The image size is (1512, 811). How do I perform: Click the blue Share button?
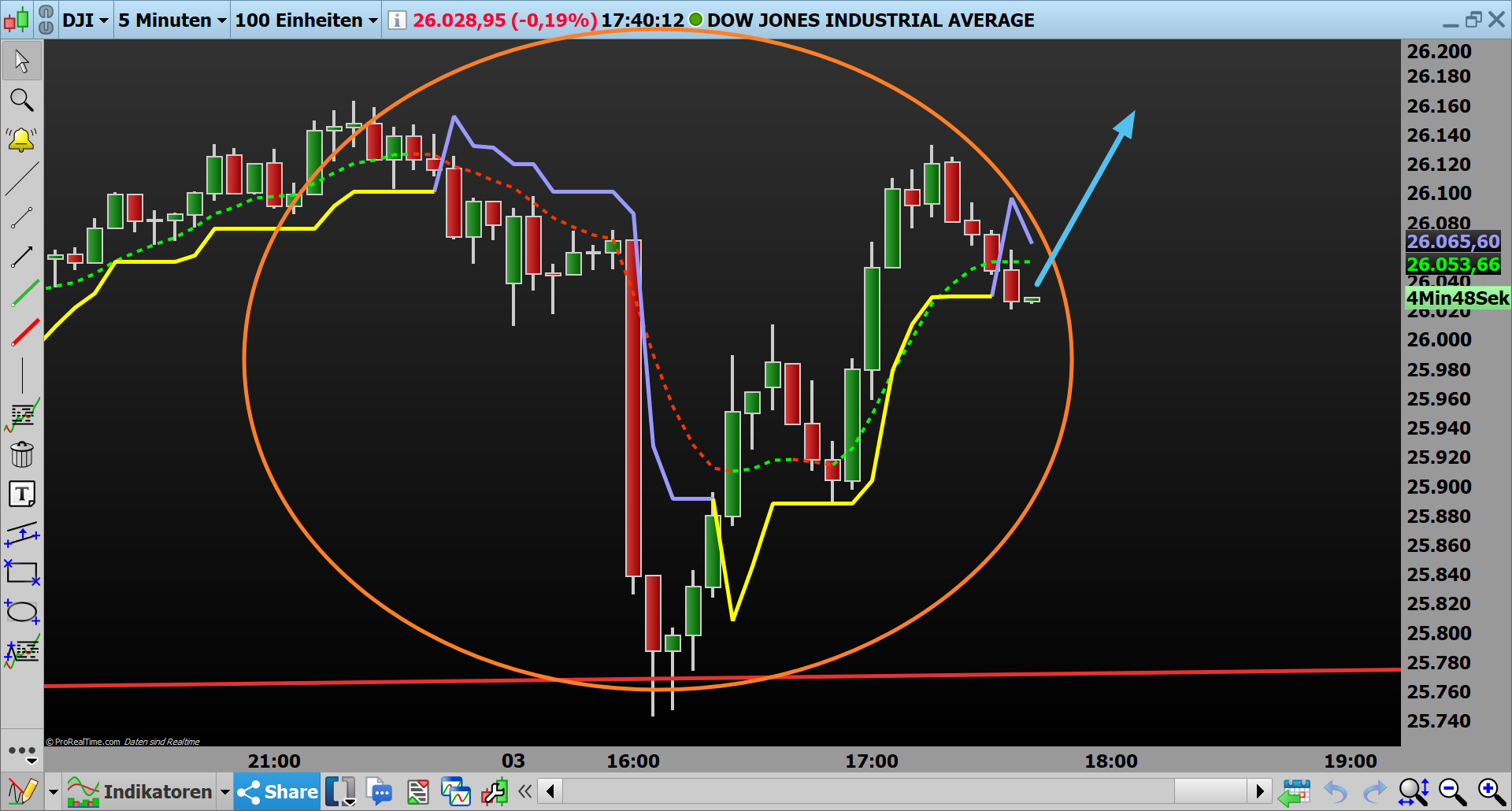276,791
